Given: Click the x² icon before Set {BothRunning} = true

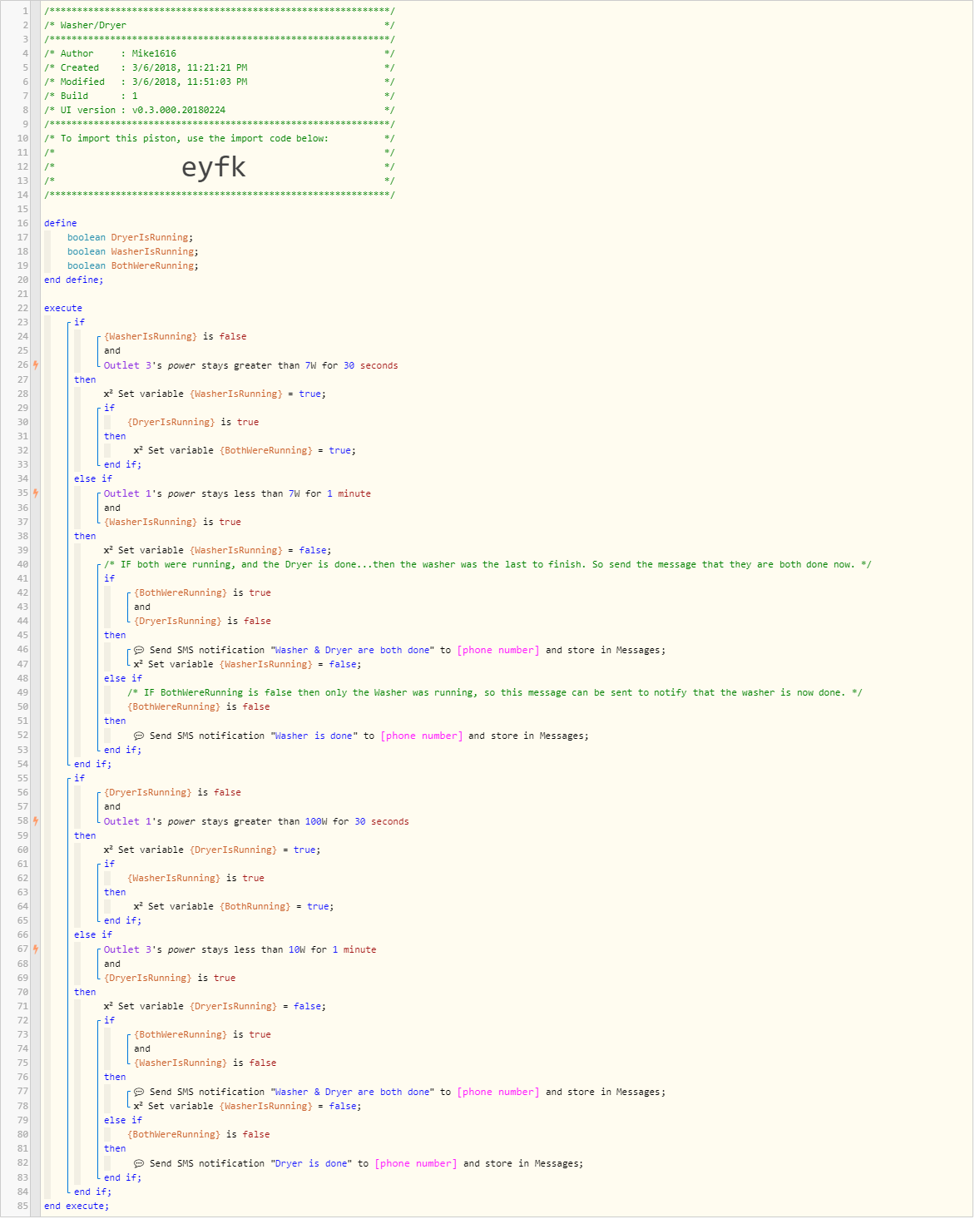Looking at the screenshot, I should pyautogui.click(x=138, y=906).
